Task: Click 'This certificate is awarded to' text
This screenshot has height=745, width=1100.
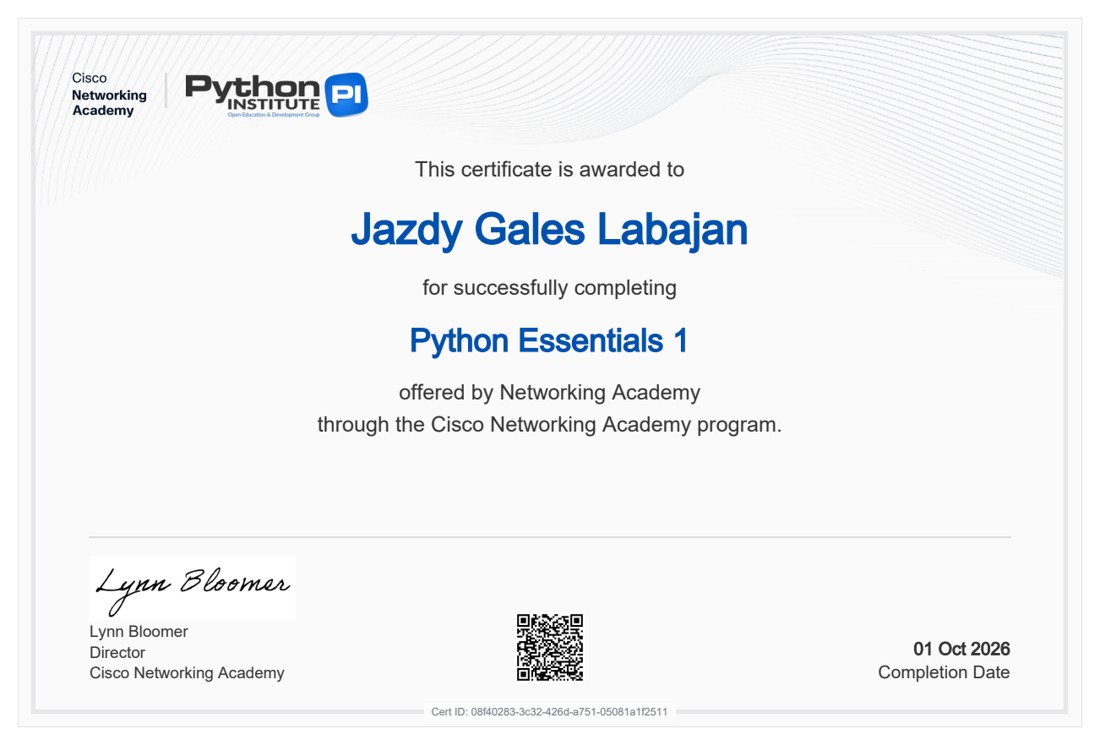Action: [x=549, y=170]
